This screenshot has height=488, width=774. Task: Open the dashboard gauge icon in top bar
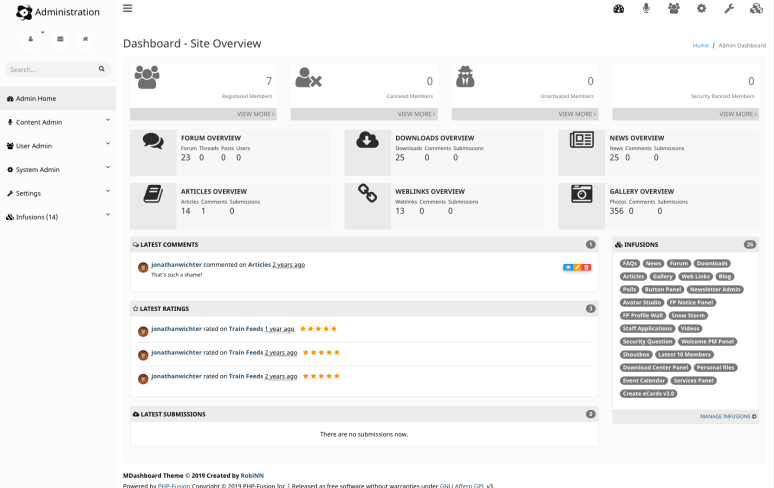pos(619,9)
